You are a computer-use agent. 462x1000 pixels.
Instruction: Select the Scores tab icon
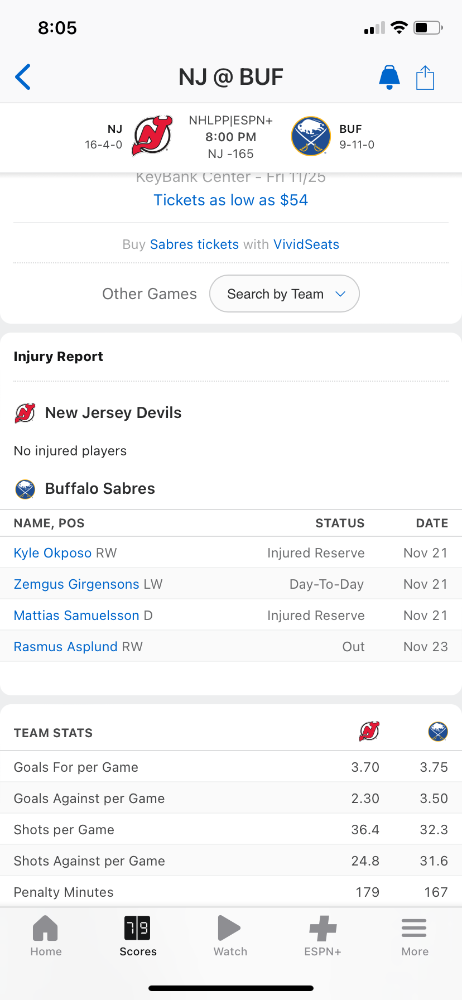click(x=138, y=928)
